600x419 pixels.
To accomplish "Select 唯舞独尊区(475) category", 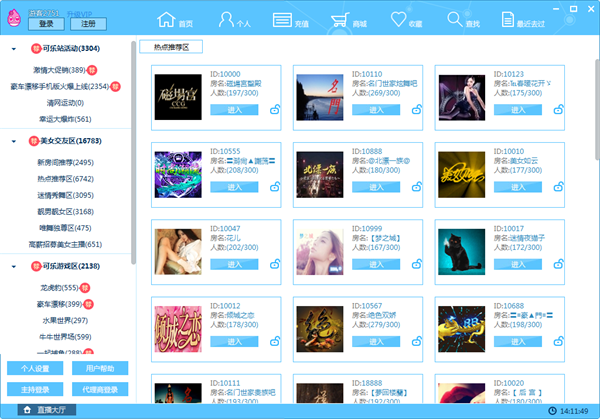I will [65, 228].
